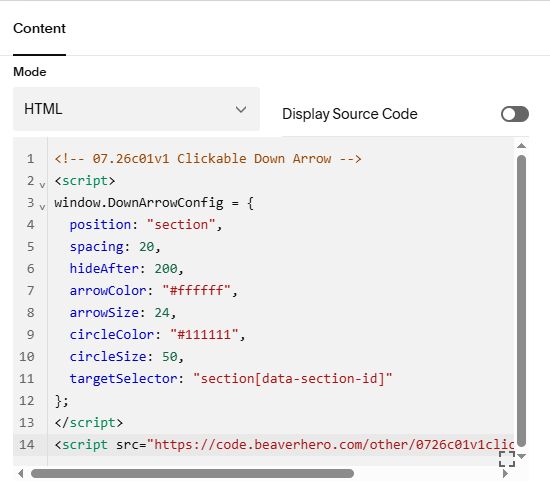Click the spacing value 20
The width and height of the screenshot is (550, 496).
[147, 247]
